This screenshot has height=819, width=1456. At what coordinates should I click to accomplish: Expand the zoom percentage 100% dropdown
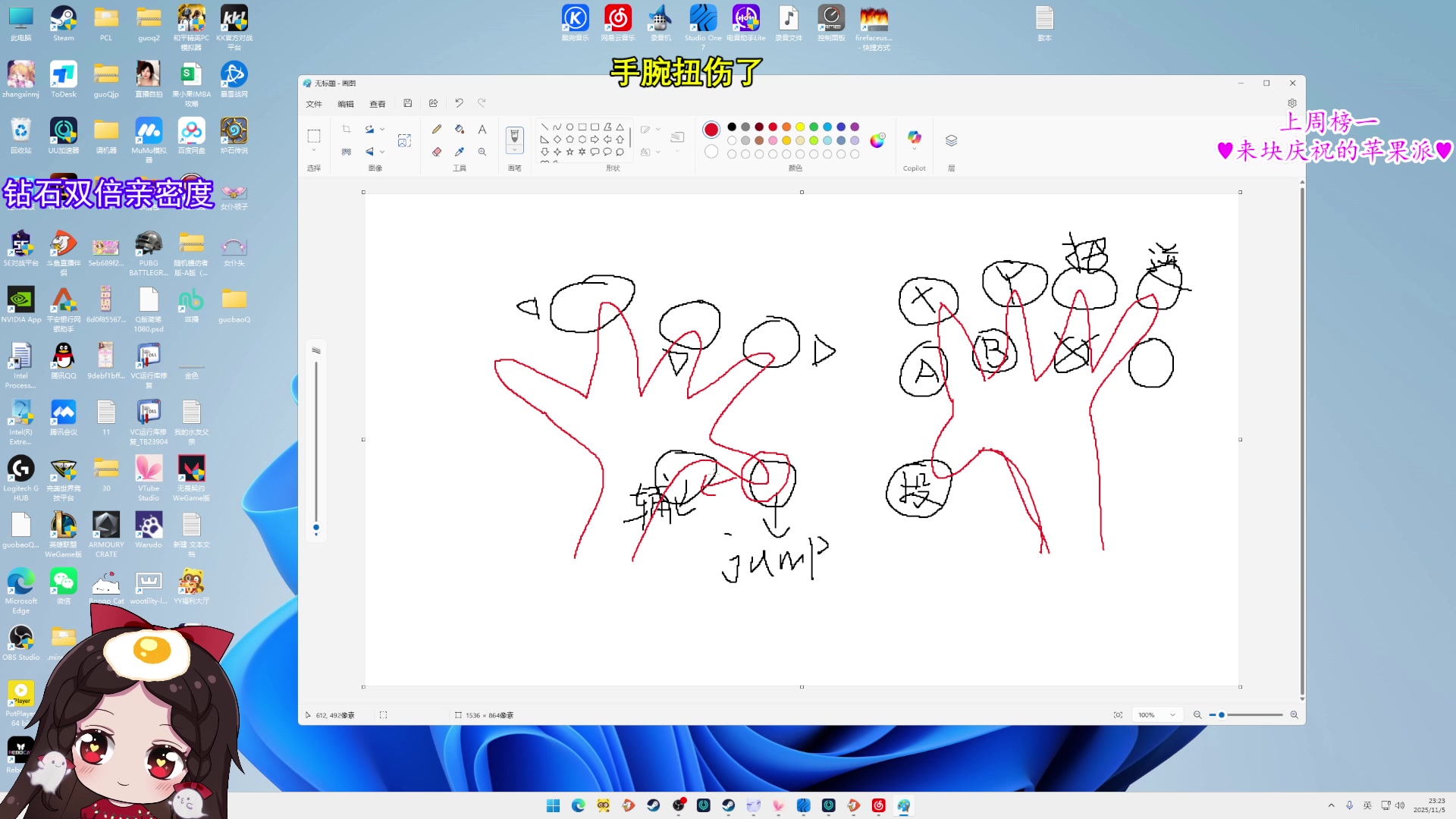pos(1172,715)
